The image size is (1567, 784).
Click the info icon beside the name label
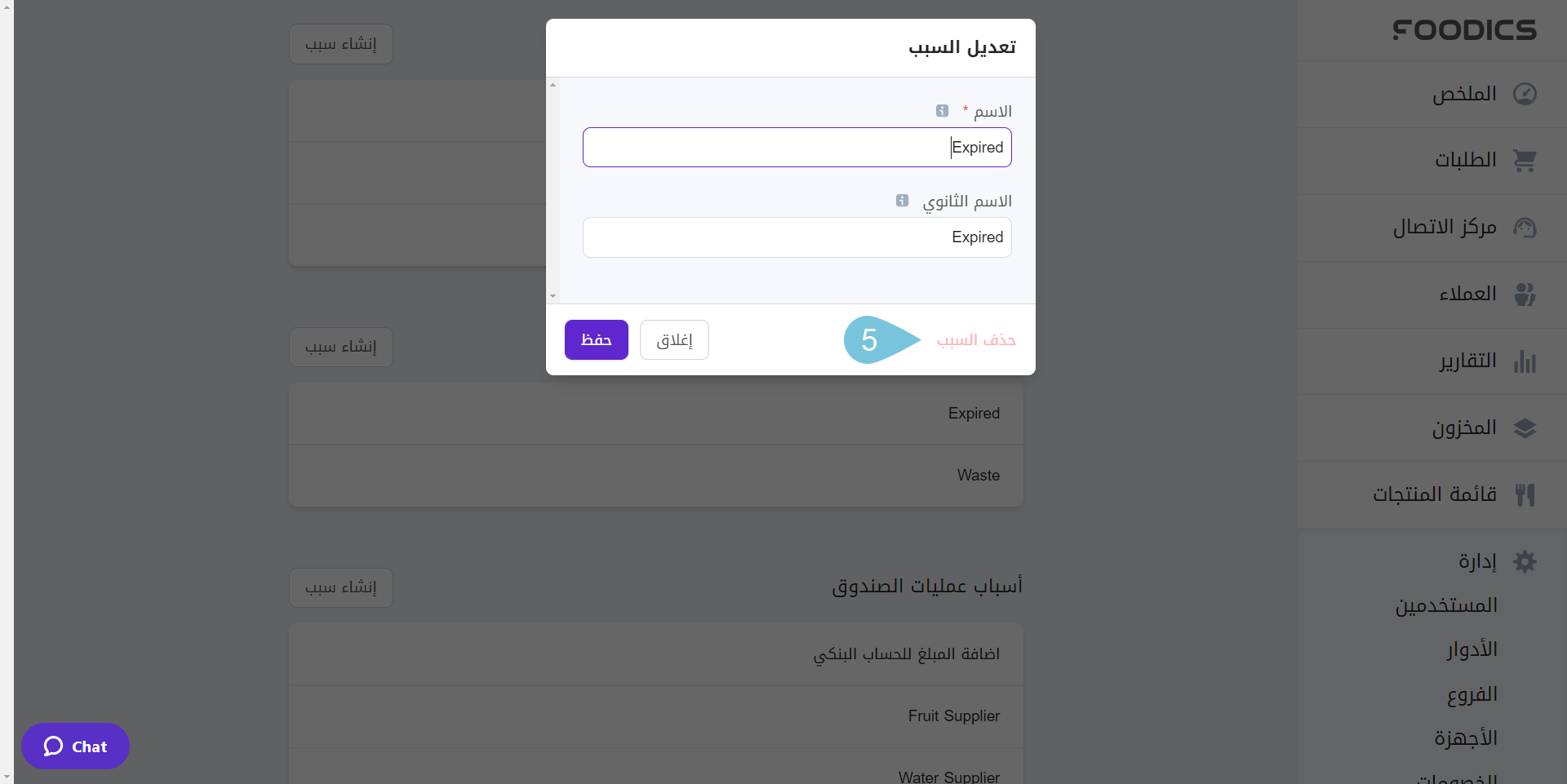(942, 111)
